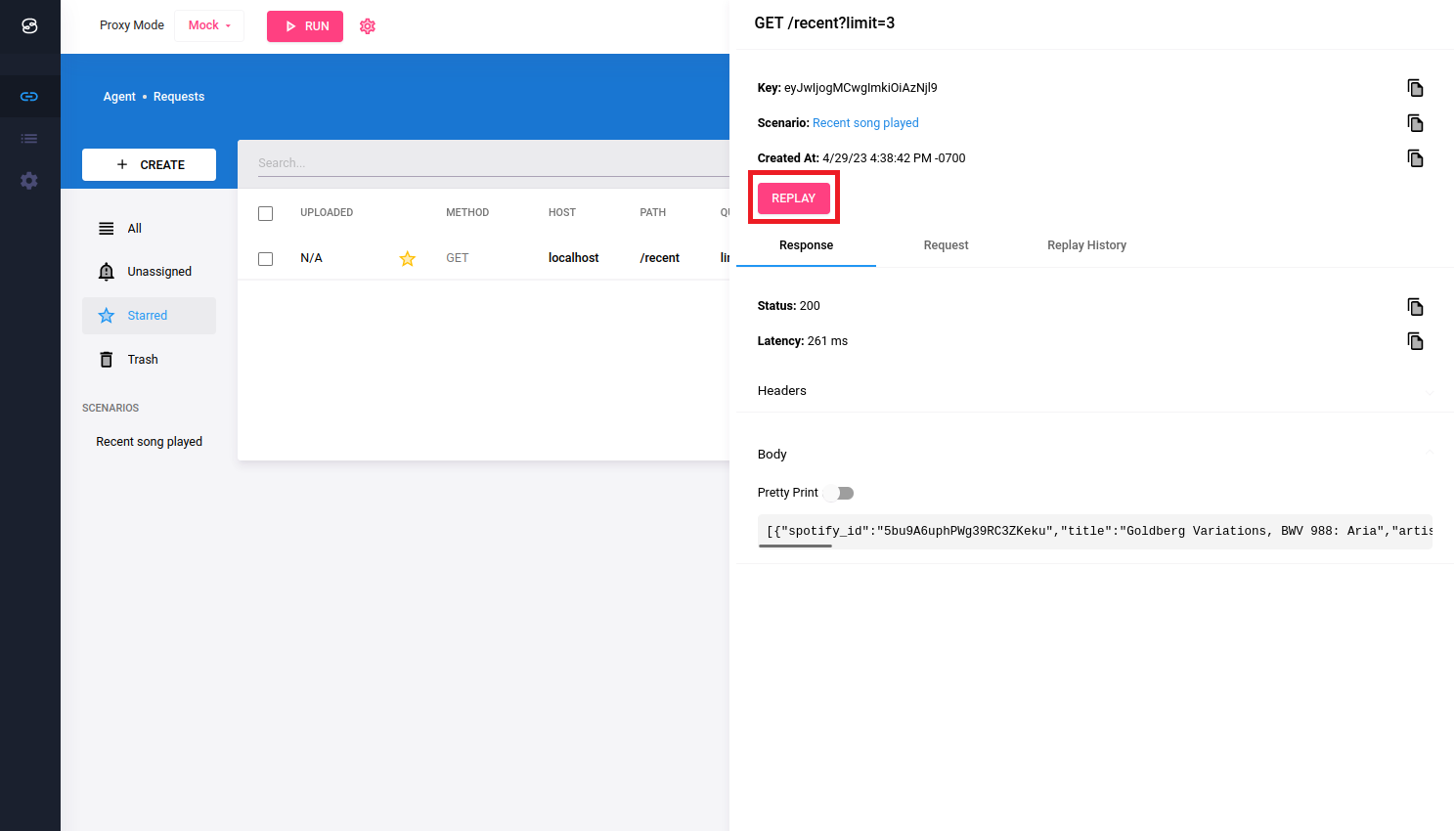Switch to the Request tab
The width and height of the screenshot is (1456, 831).
[x=946, y=245]
